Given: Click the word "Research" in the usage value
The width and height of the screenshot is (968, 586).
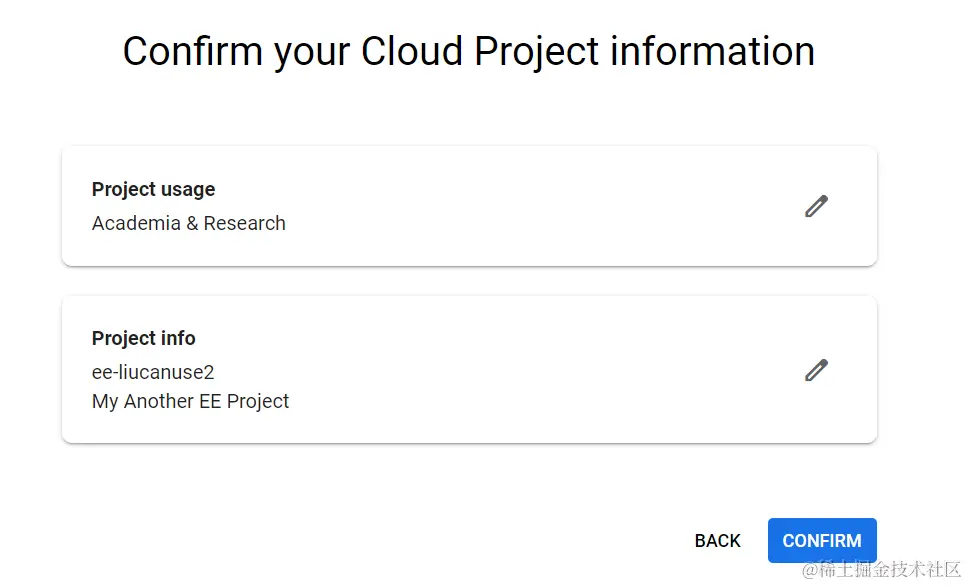Looking at the screenshot, I should pos(245,223).
